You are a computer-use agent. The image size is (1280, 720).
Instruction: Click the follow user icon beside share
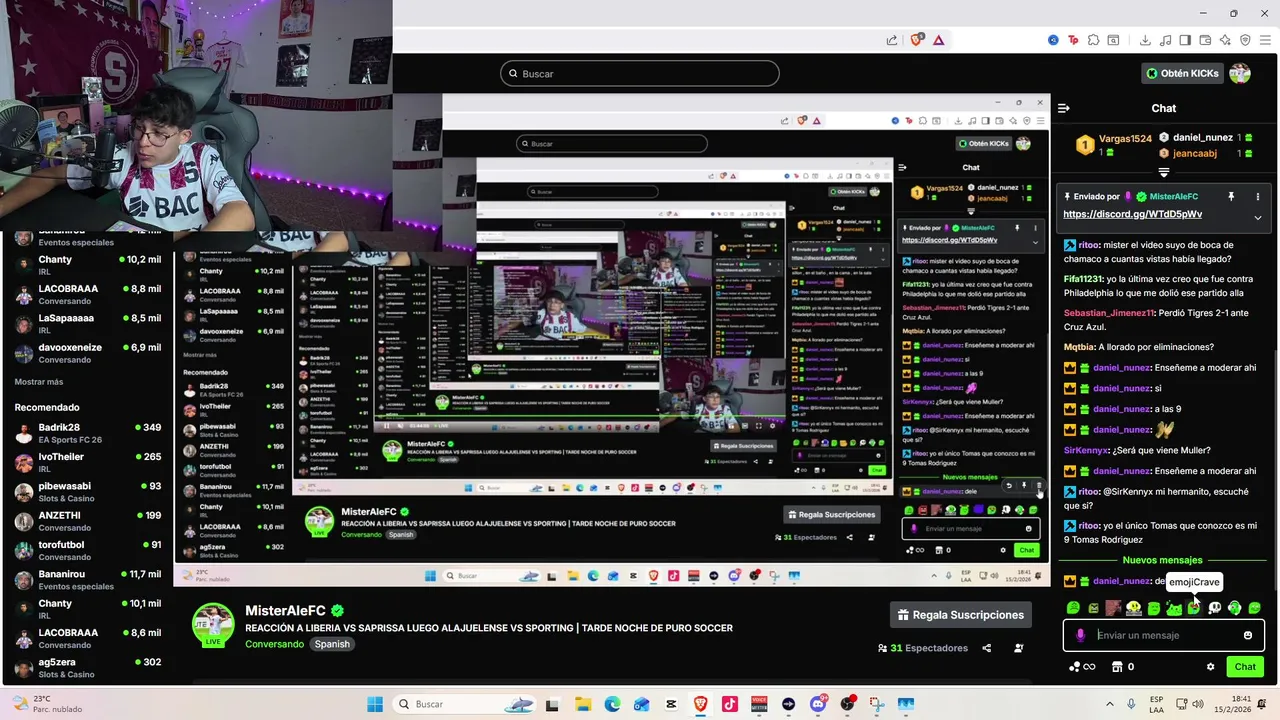click(x=1019, y=648)
